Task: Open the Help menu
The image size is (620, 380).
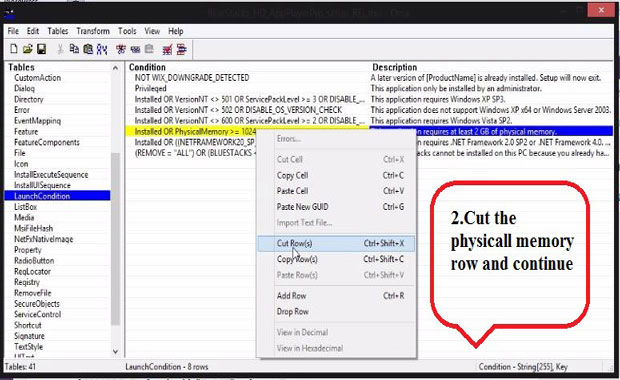Action: coord(176,31)
